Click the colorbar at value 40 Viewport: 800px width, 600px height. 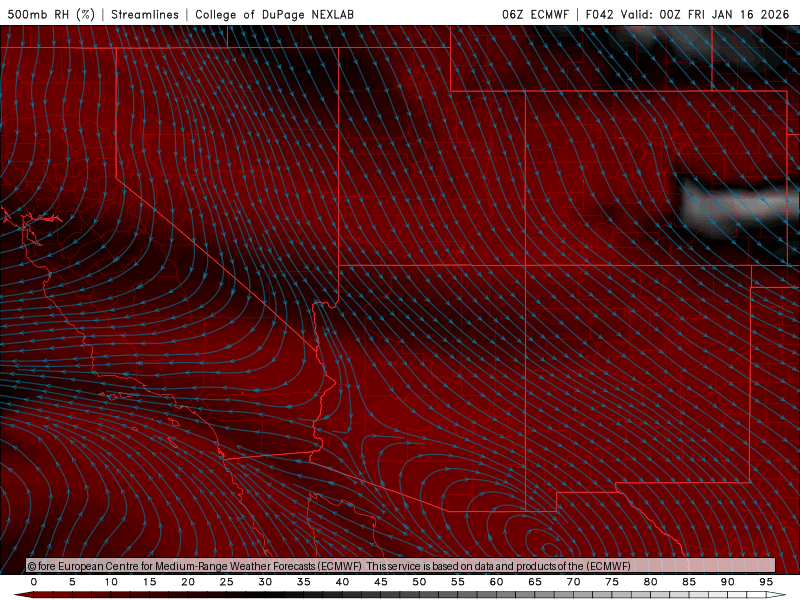tap(342, 582)
